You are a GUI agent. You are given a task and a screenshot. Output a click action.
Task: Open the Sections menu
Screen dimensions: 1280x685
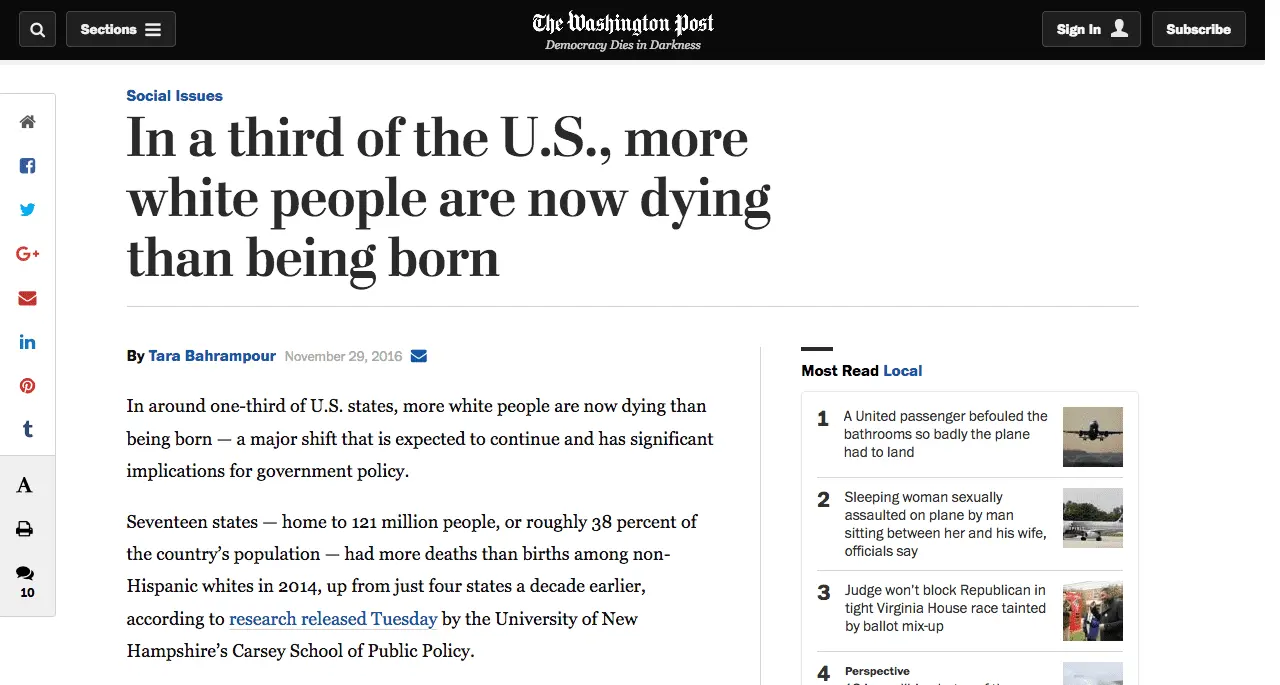121,30
